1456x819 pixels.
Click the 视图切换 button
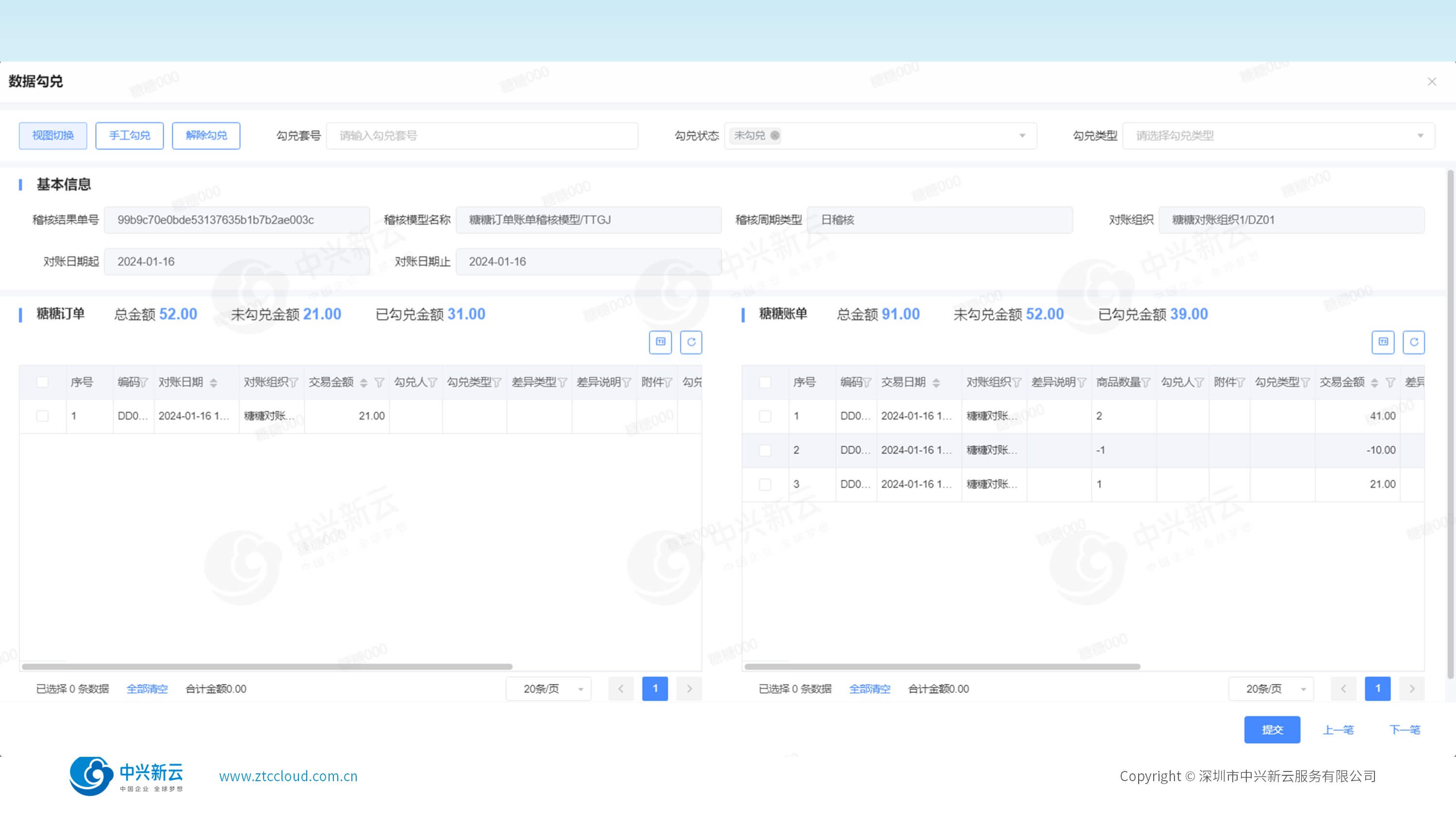point(53,135)
